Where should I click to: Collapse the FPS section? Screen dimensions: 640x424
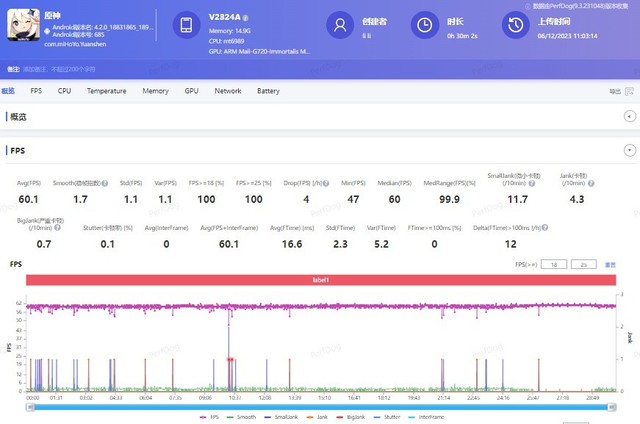point(629,150)
